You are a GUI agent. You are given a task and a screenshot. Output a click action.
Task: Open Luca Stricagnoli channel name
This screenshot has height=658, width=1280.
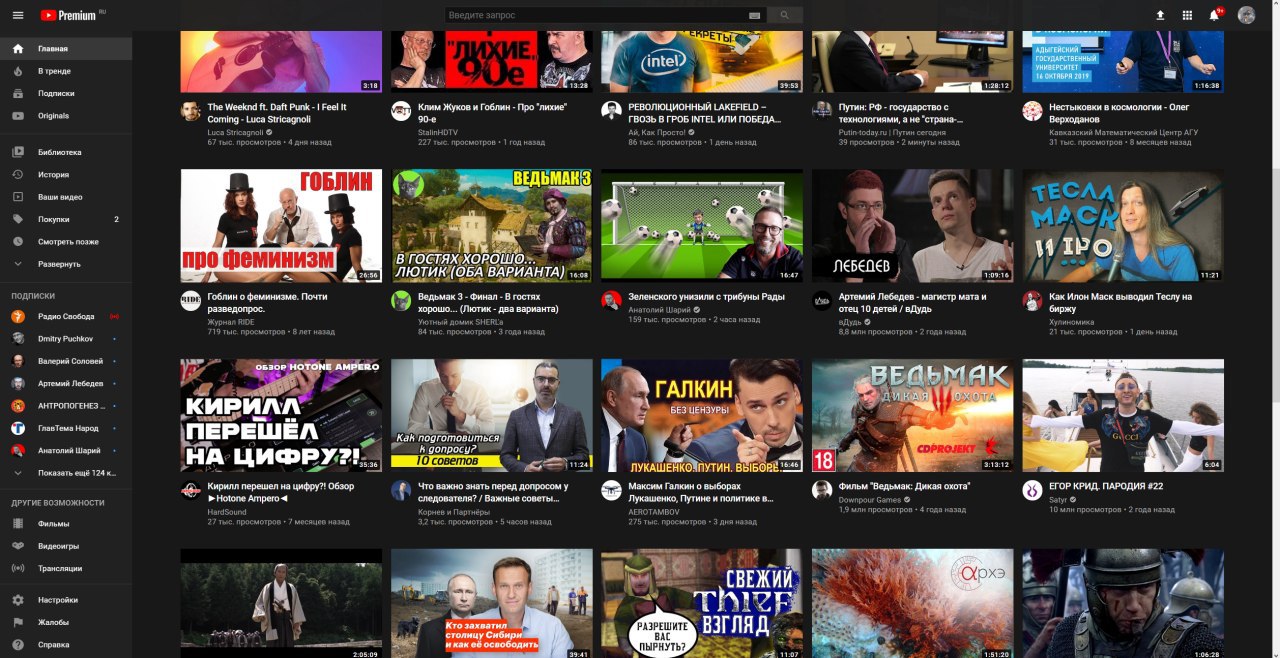tap(235, 132)
